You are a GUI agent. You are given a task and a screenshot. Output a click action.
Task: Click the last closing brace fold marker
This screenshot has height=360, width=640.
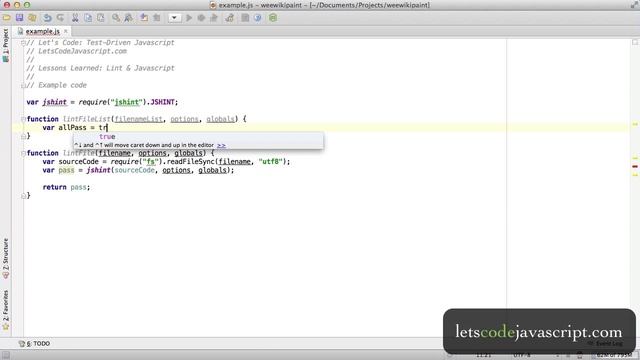tap(23, 196)
